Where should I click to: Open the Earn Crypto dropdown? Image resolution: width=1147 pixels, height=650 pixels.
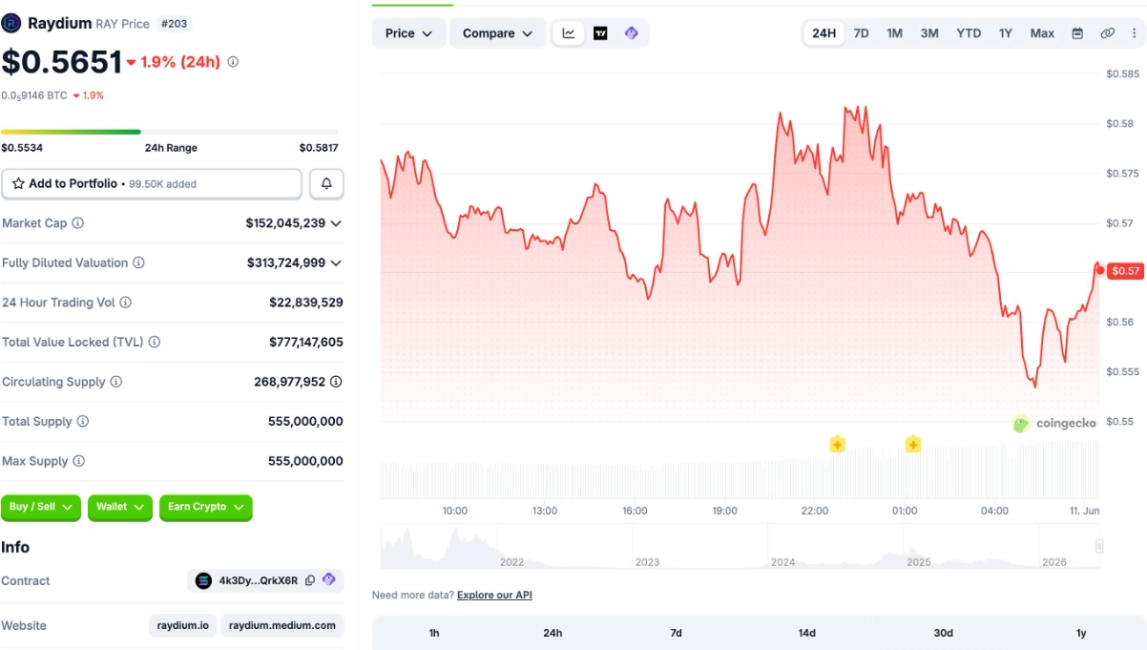coord(206,507)
